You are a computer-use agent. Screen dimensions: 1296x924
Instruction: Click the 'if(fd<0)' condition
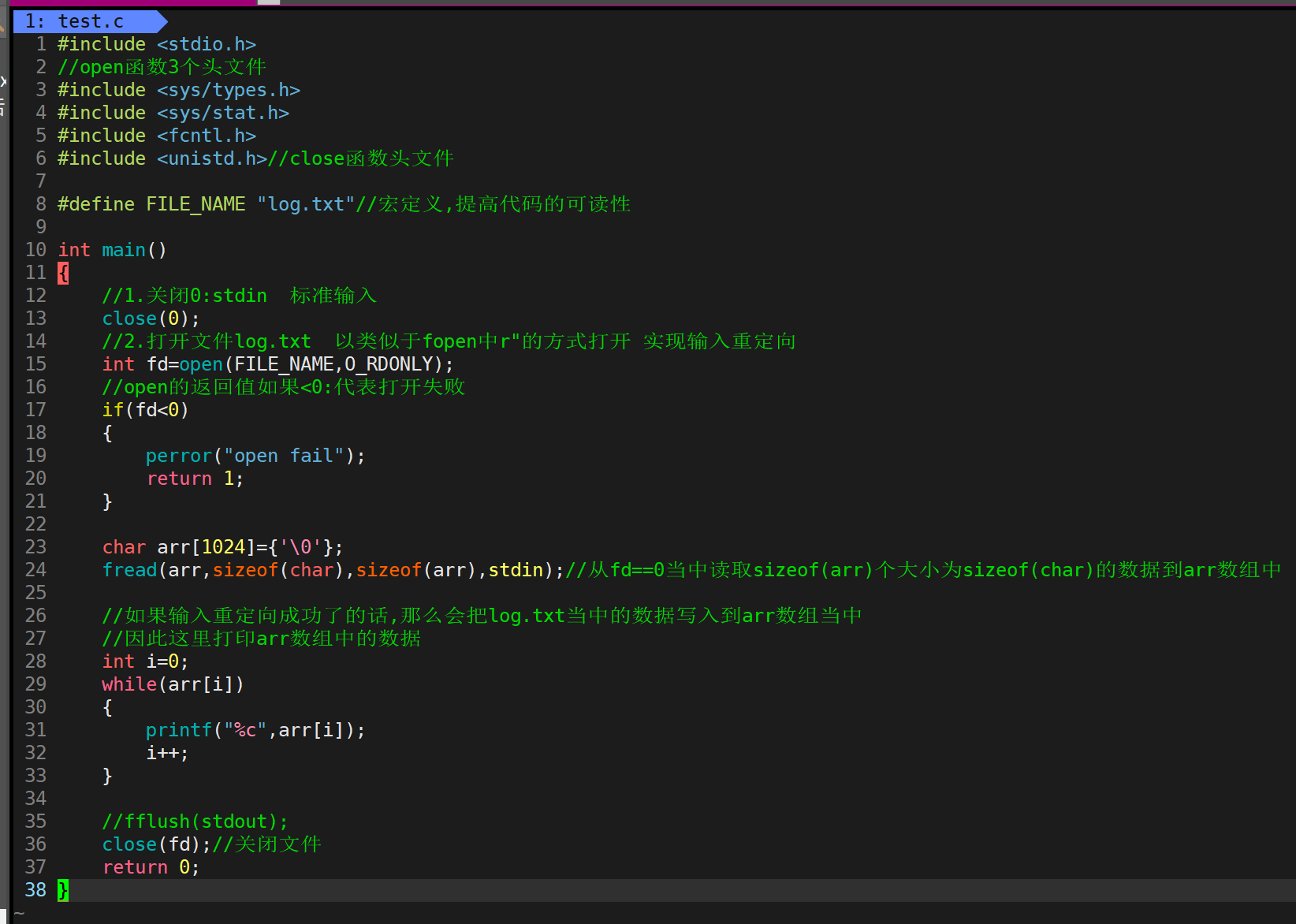point(145,410)
